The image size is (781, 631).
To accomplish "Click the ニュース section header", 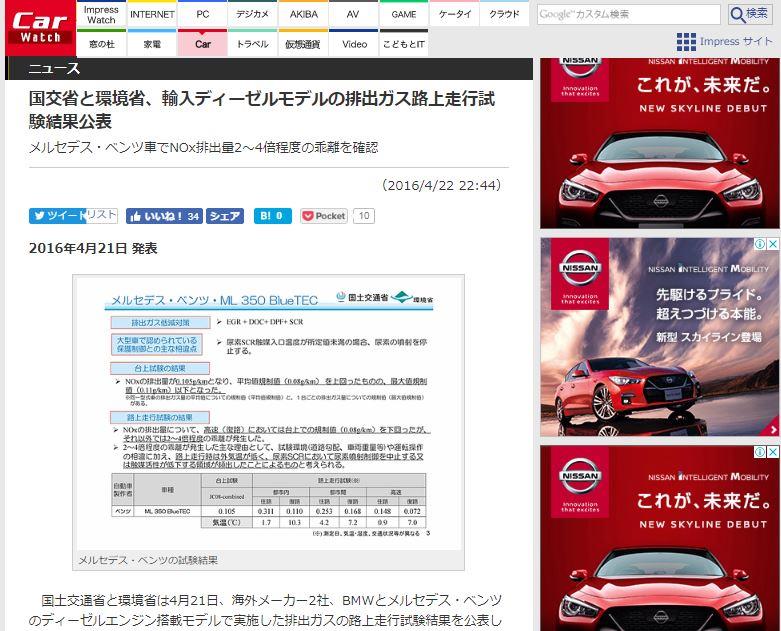I will click(x=54, y=68).
